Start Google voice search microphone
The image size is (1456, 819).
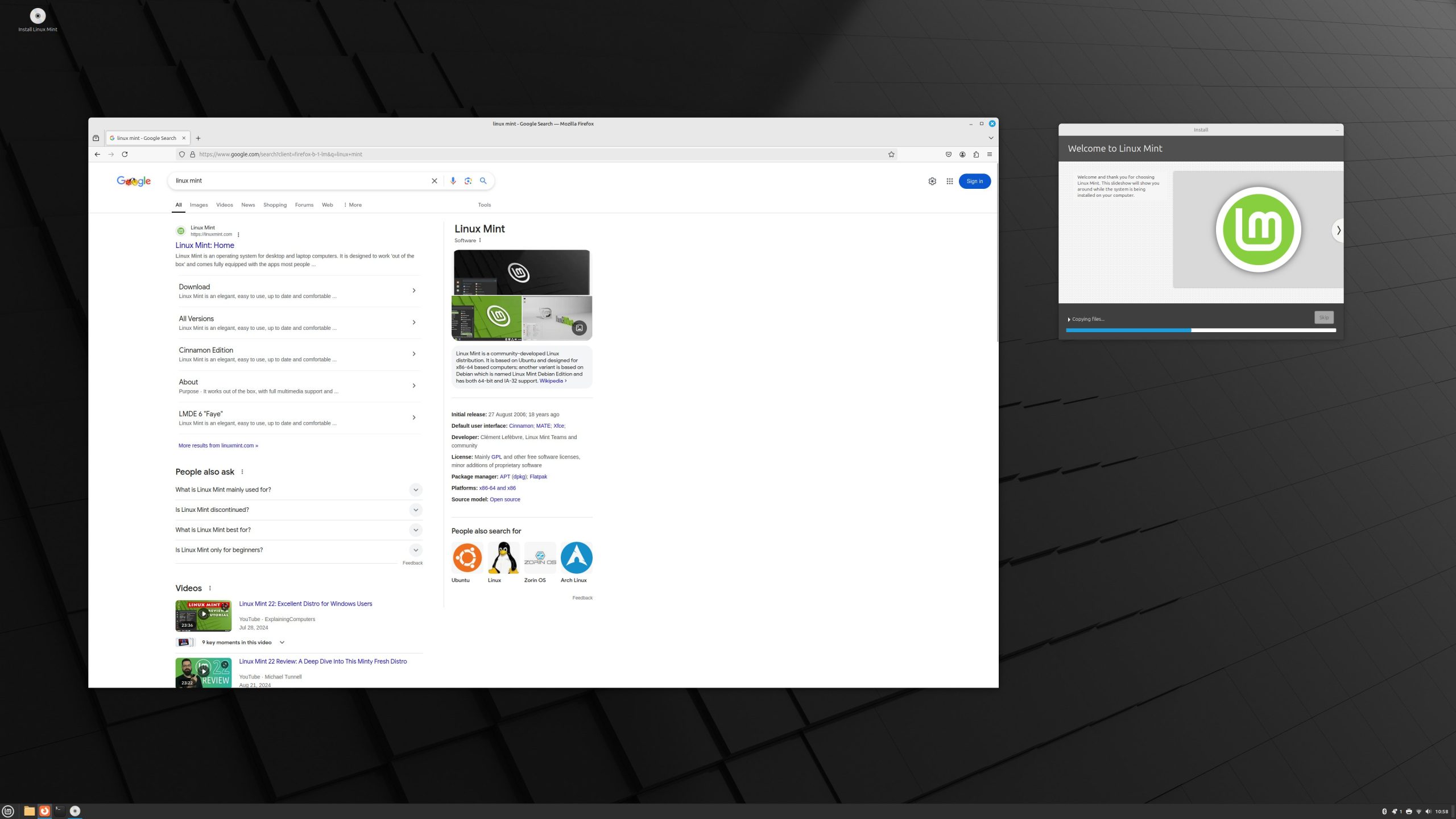click(453, 181)
